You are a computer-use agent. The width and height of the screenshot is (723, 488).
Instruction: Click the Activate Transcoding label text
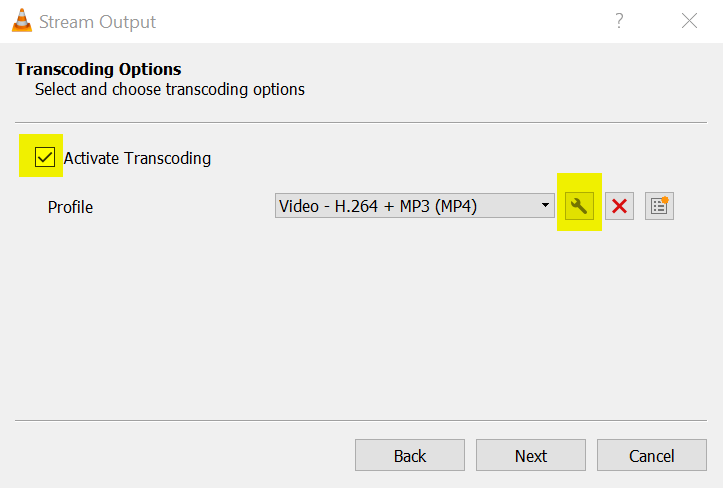point(137,158)
